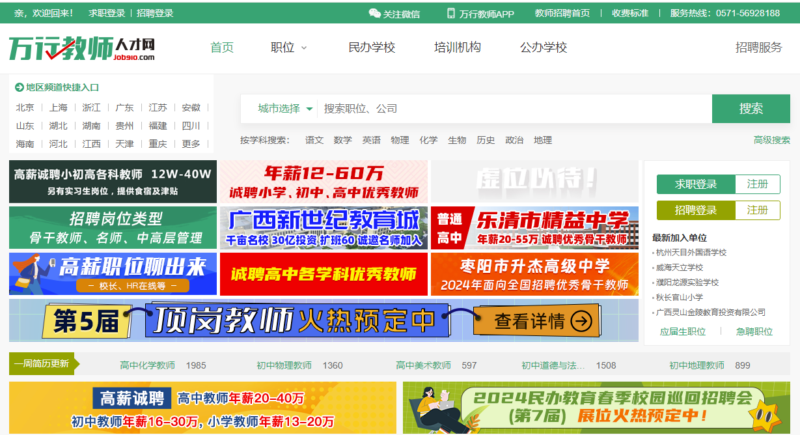Image resolution: width=800 pixels, height=435 pixels.
Task: Click the mobile phone icon for 万行教师APP
Action: click(450, 14)
